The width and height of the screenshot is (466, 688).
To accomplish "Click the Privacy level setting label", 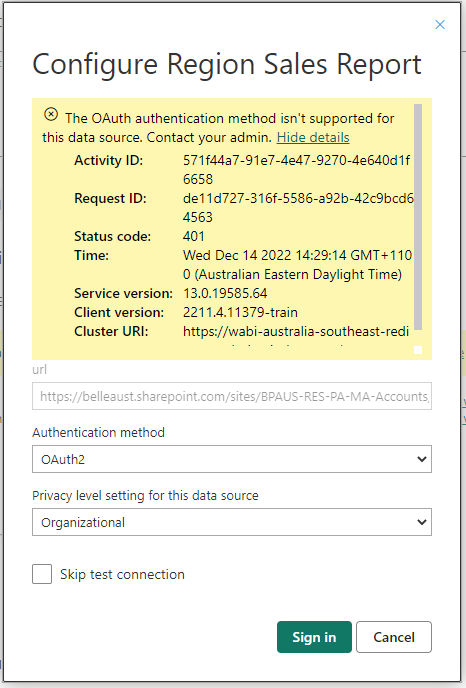I will click(x=145, y=495).
